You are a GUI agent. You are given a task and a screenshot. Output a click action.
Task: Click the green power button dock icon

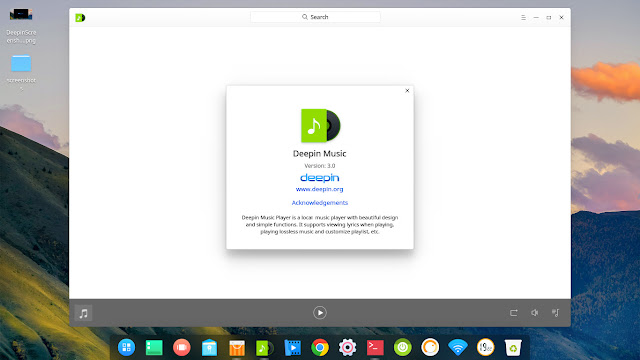coord(402,347)
